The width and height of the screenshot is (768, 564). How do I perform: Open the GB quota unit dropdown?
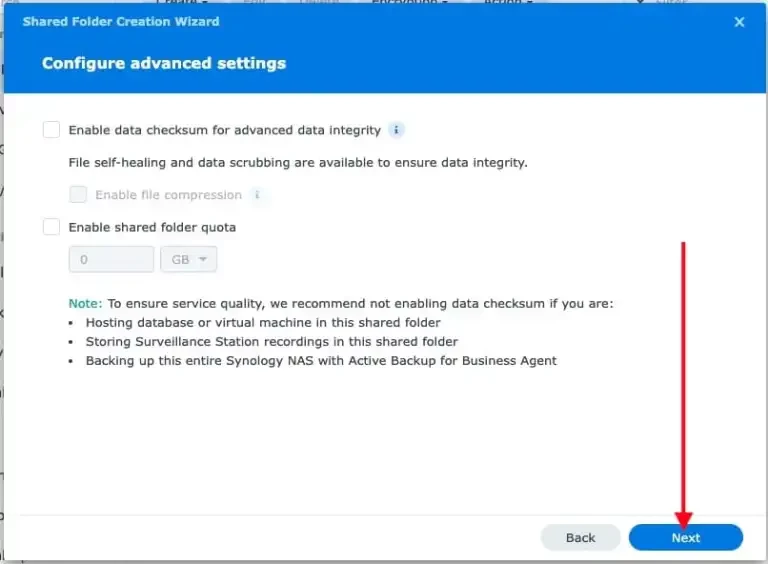coord(188,259)
